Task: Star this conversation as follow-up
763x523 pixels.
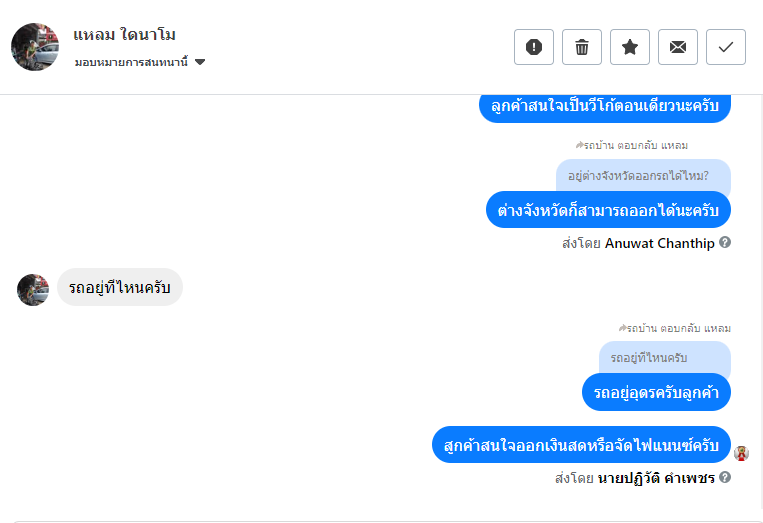Action: [630, 47]
